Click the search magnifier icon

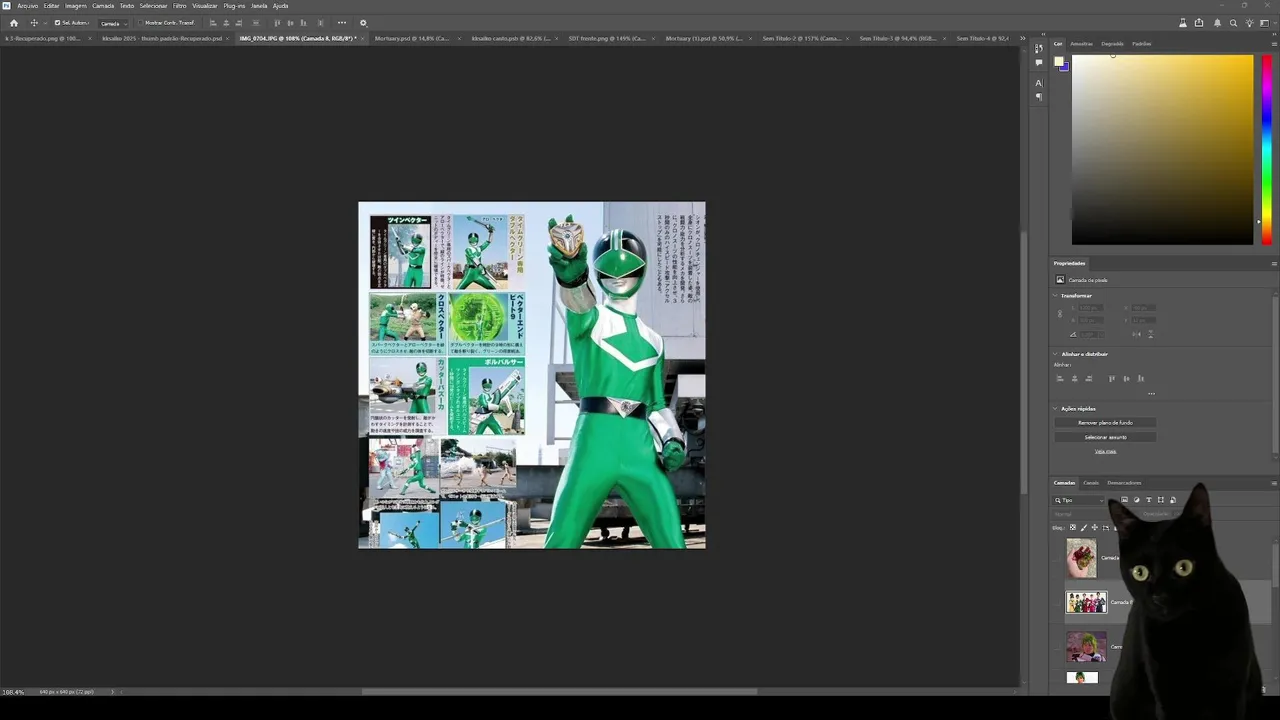pyautogui.click(x=1233, y=23)
